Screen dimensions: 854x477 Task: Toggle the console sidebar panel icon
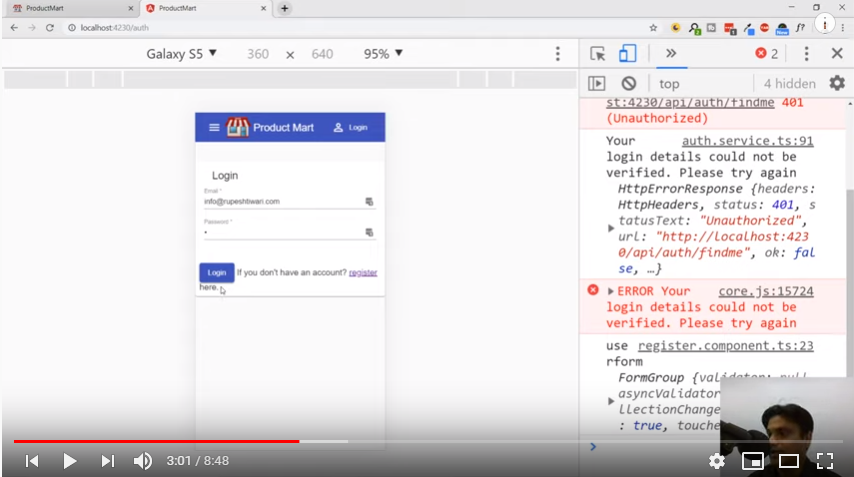(597, 84)
